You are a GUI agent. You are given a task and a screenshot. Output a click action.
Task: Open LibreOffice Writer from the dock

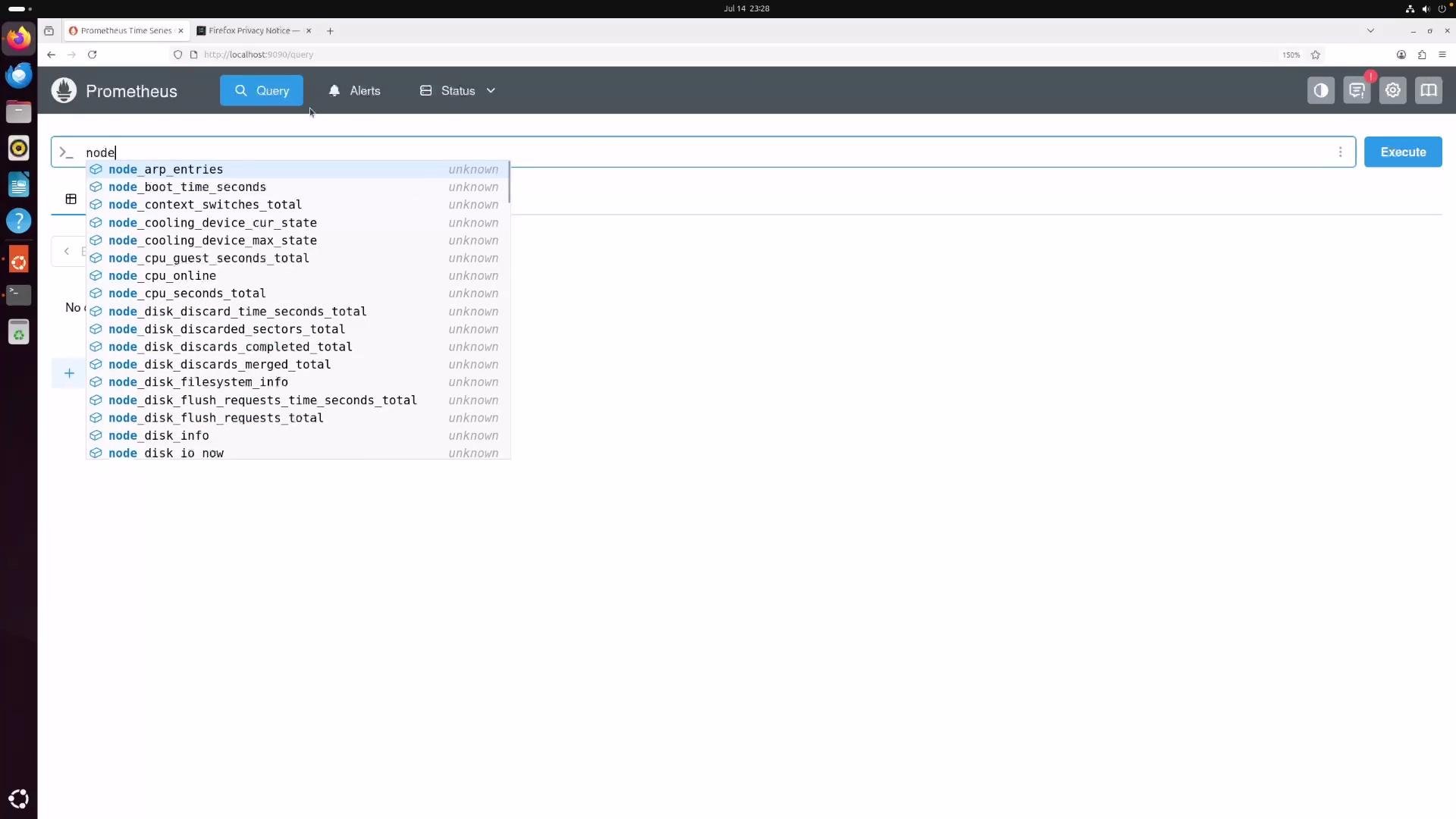click(19, 184)
